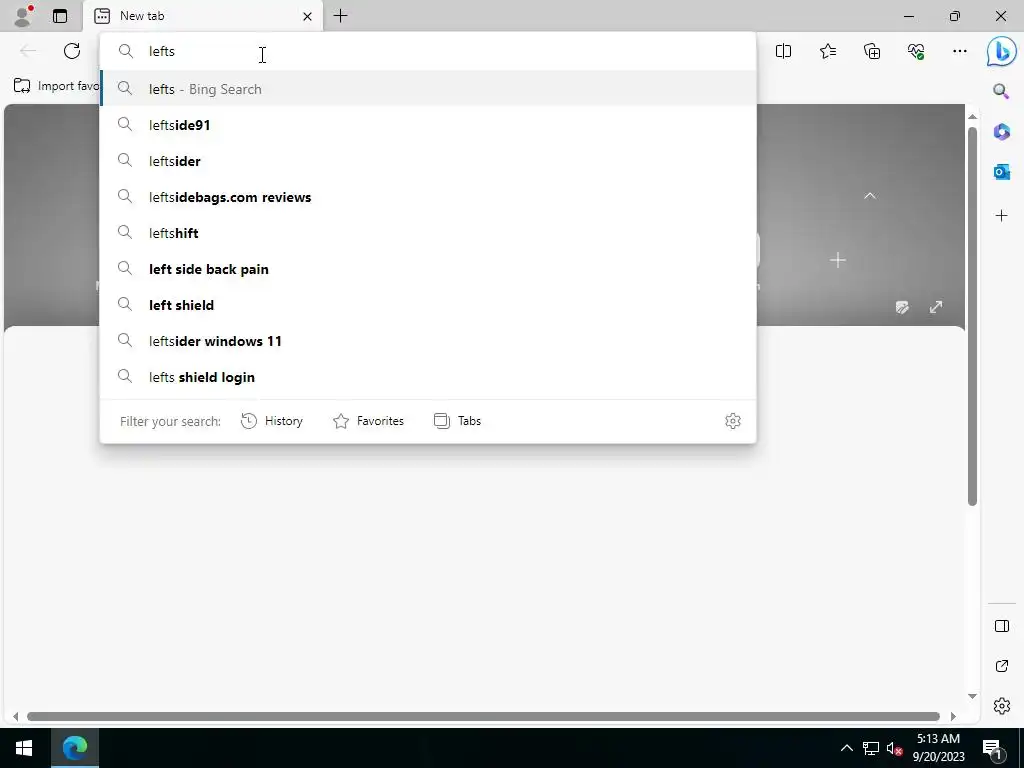This screenshot has width=1024, height=768.
Task: Open search suggestion settings gear
Action: (733, 421)
